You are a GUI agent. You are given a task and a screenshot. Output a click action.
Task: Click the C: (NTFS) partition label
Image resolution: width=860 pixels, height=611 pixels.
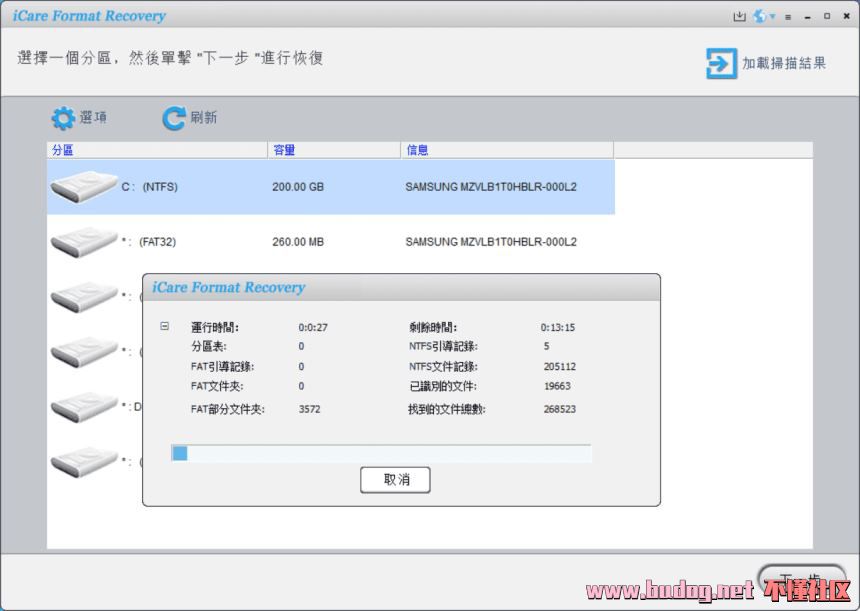150,187
